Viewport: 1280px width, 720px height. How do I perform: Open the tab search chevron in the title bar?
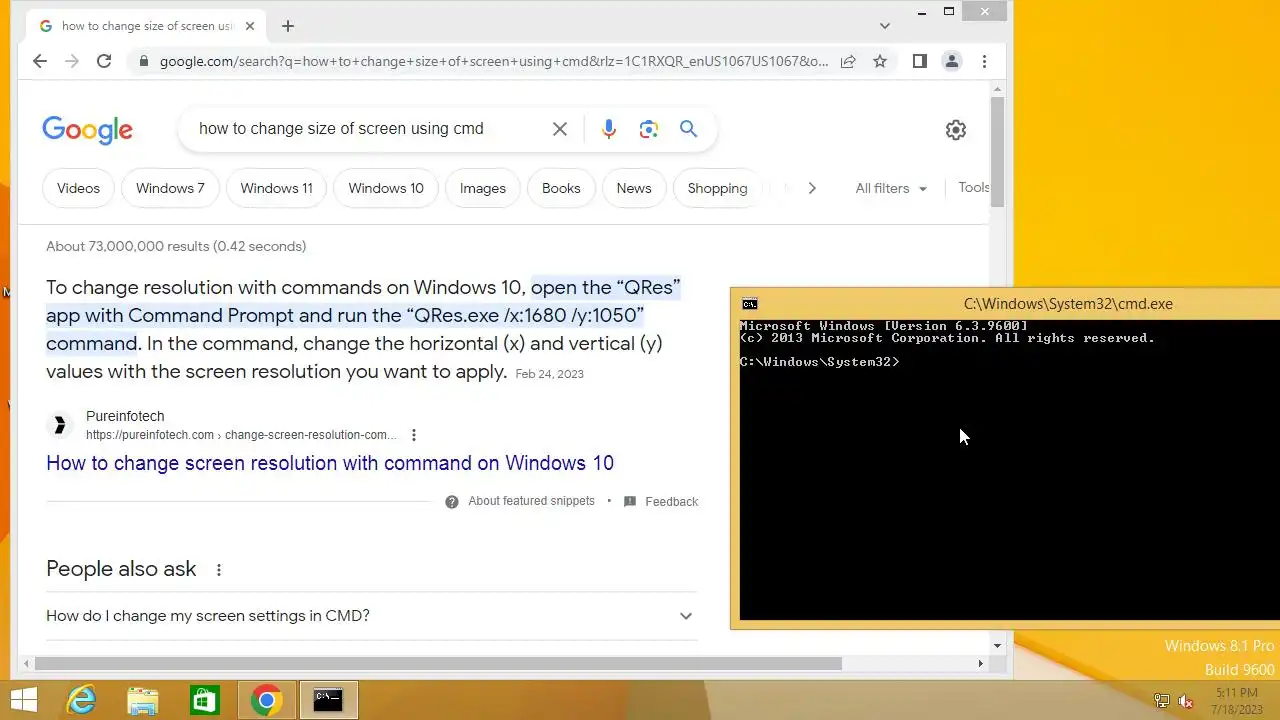[885, 26]
